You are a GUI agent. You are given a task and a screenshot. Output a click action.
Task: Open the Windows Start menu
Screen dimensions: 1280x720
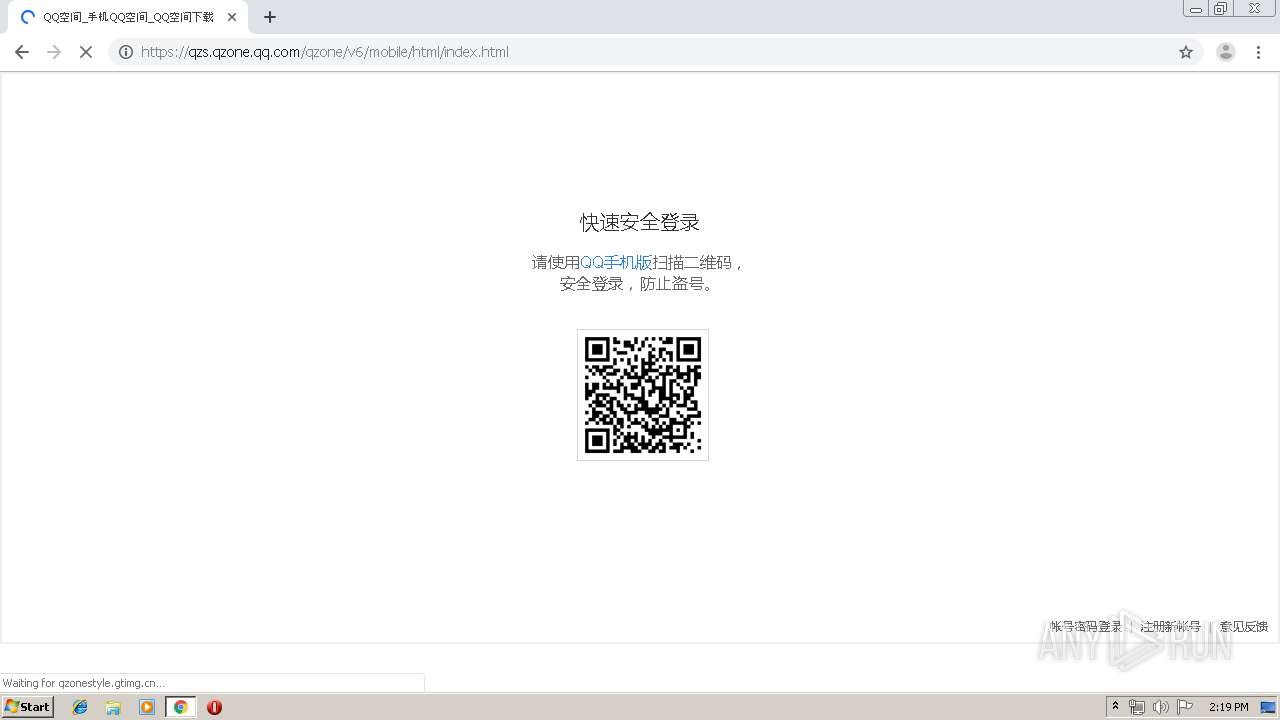coord(28,707)
